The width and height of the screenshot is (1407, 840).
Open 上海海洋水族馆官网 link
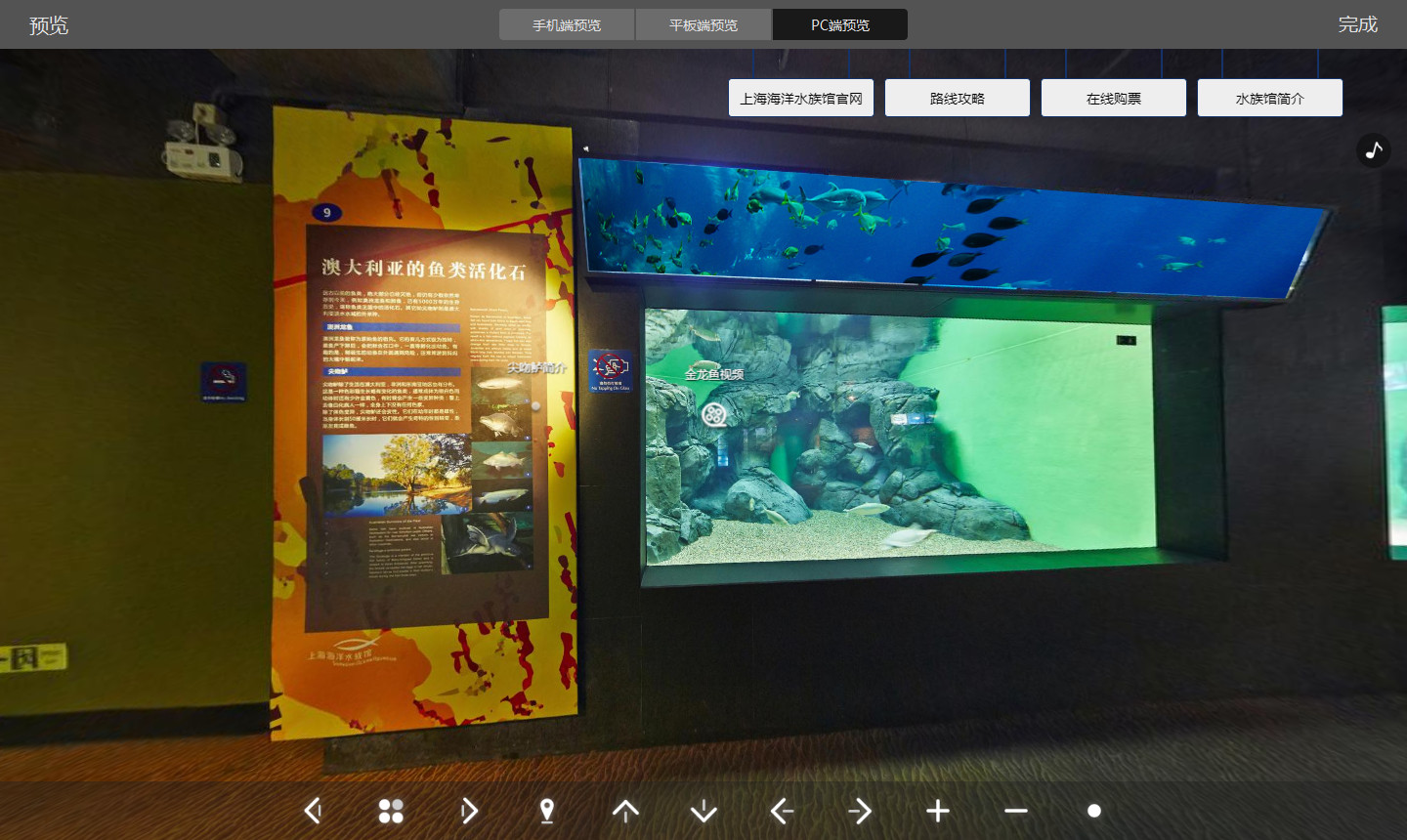tap(801, 98)
